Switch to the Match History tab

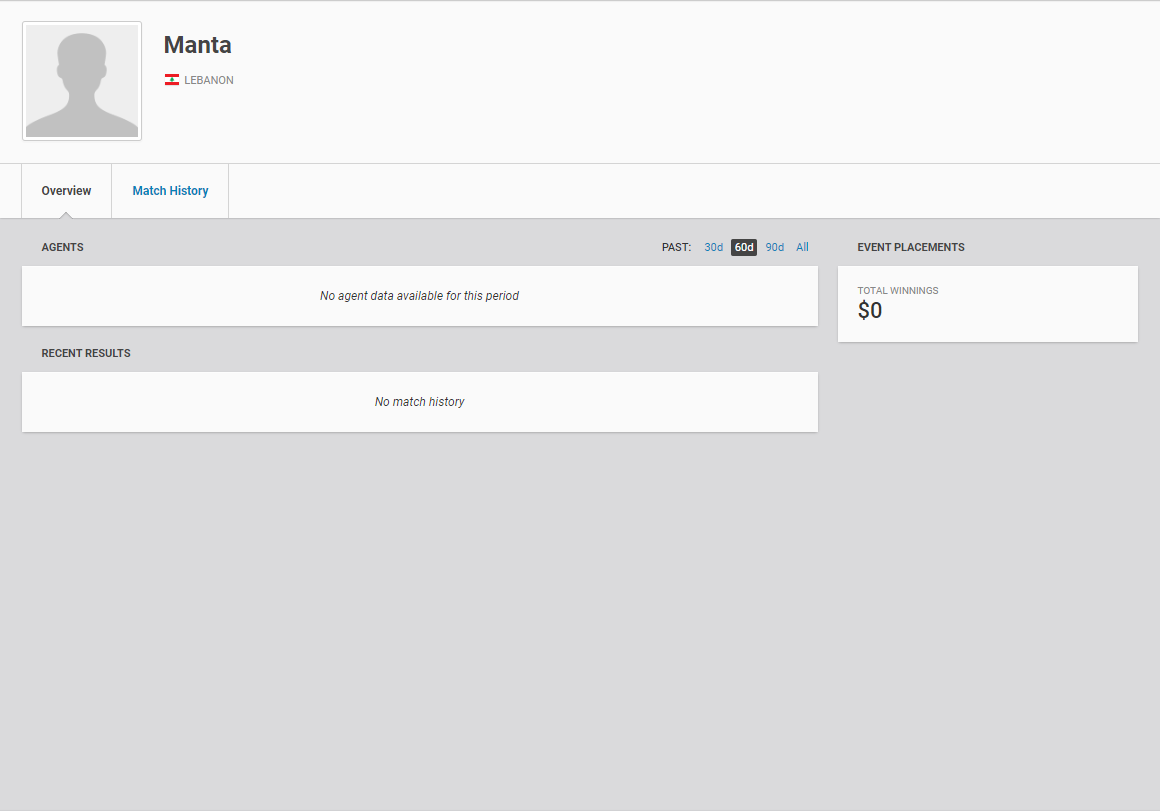coord(170,191)
